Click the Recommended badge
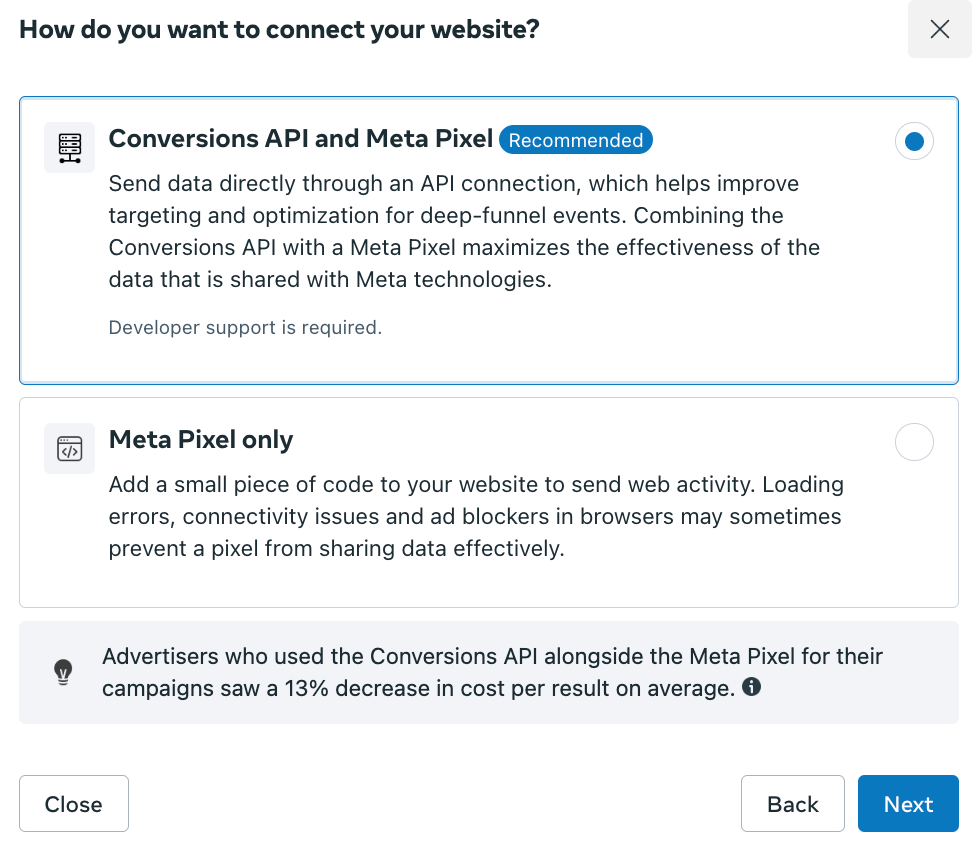The width and height of the screenshot is (978, 856). click(x=576, y=140)
